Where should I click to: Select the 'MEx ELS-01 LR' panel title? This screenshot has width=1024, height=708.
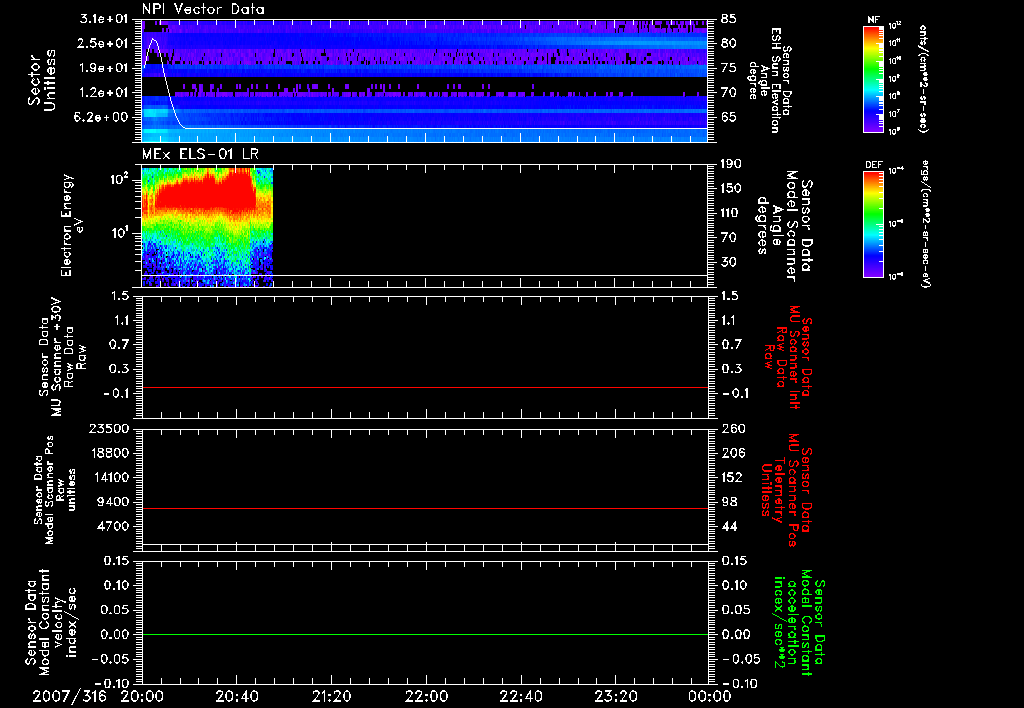tap(200, 154)
